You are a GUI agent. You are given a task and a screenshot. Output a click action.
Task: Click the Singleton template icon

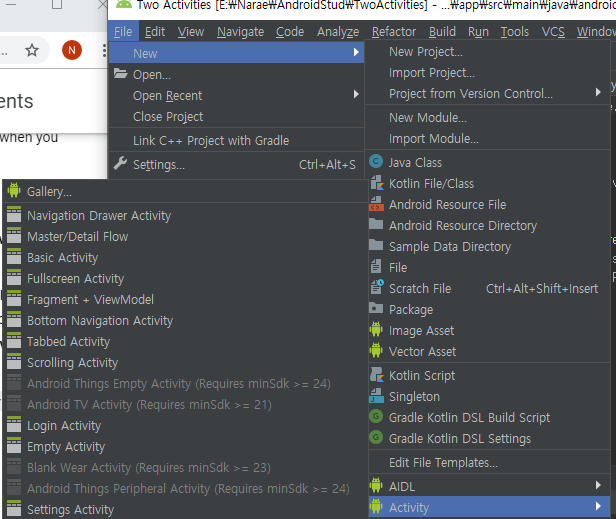[x=376, y=396]
